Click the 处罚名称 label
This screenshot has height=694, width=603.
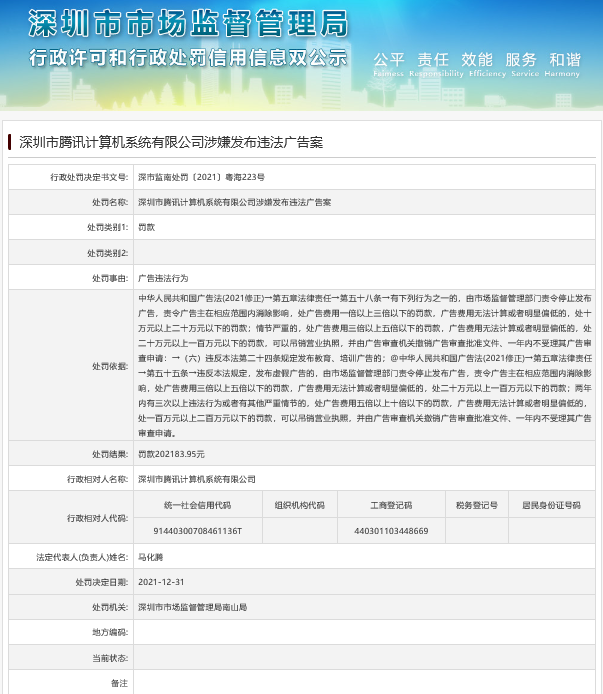(110, 202)
